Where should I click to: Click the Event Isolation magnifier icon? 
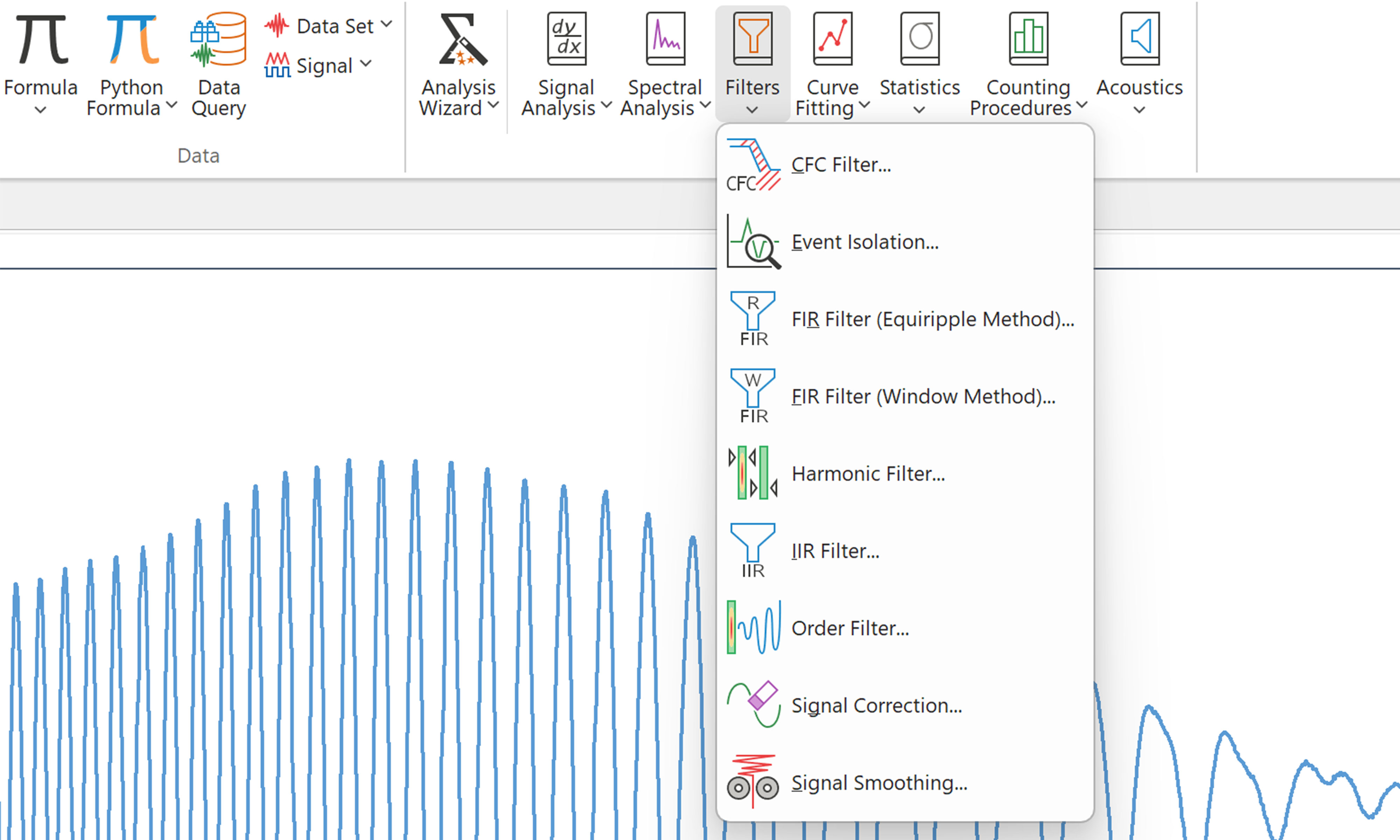click(x=754, y=242)
